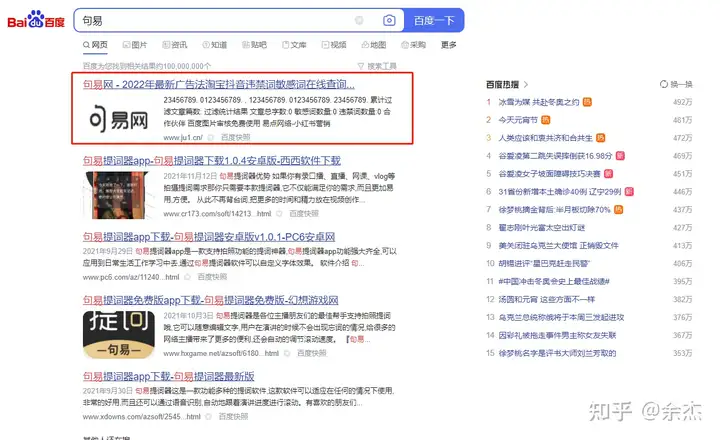Open hot search 谷爱凌女子坡面障碍技巧决赛
720x440 pixels.
pyautogui.click(x=550, y=174)
